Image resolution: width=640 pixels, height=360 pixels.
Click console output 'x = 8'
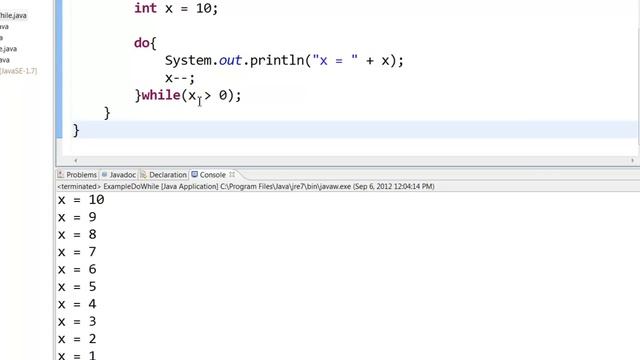(77, 235)
